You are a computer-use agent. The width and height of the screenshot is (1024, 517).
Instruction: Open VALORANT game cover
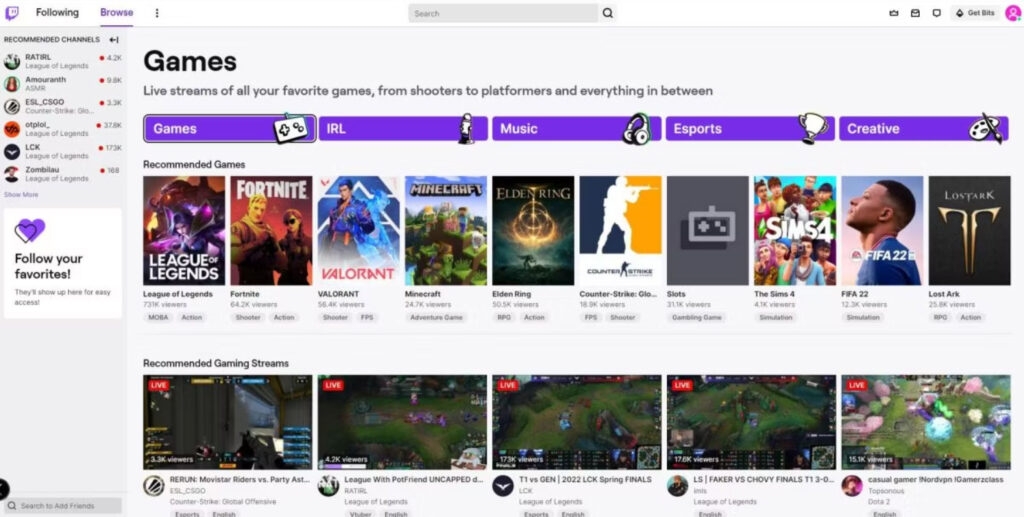click(x=359, y=230)
